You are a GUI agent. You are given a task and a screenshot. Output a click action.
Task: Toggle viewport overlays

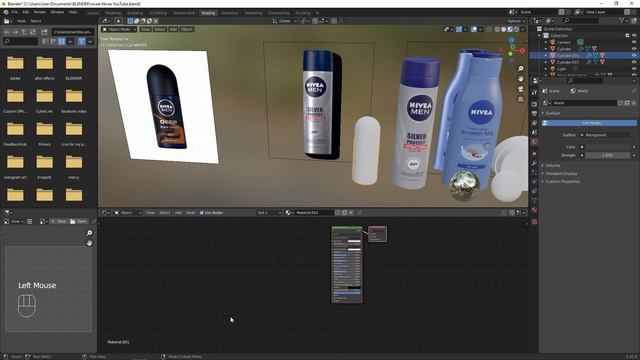[x=474, y=29]
